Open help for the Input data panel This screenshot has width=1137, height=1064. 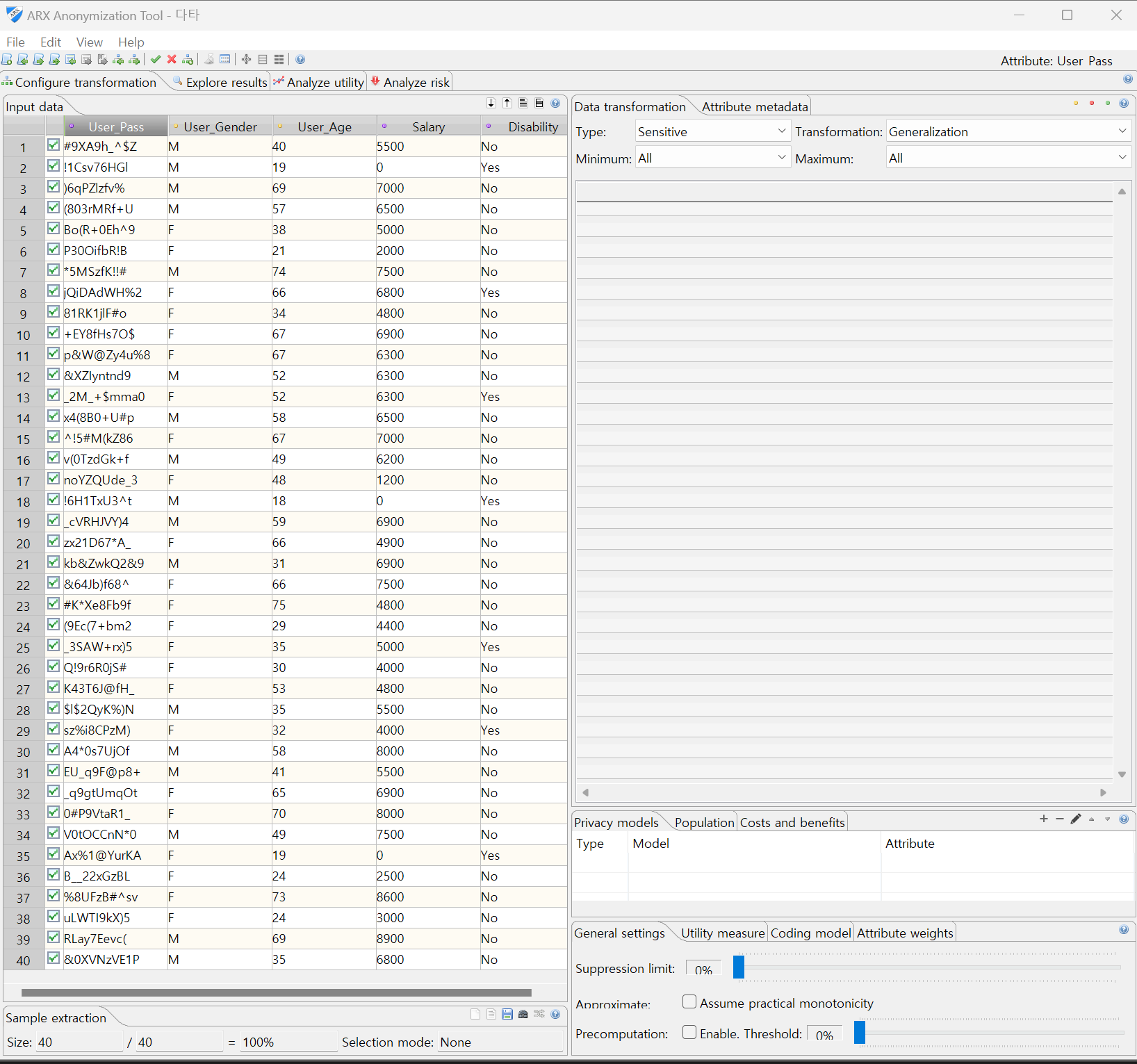coord(555,104)
